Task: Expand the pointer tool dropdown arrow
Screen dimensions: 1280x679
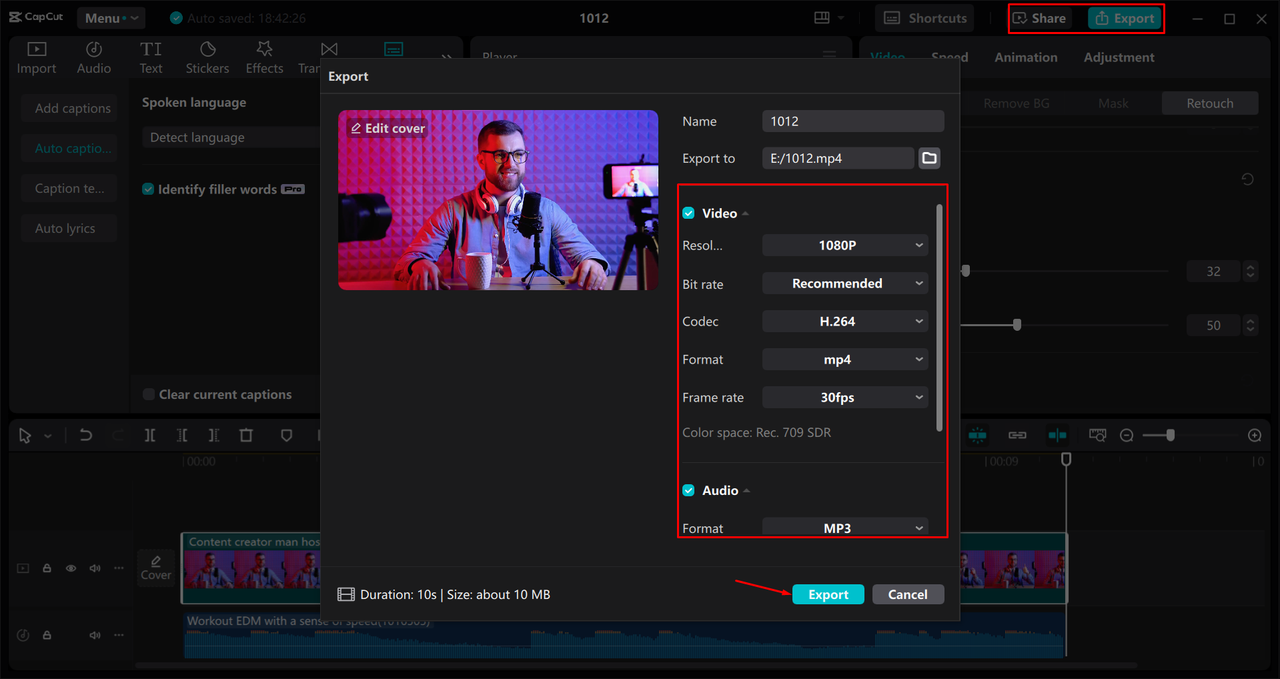Action: pyautogui.click(x=48, y=435)
